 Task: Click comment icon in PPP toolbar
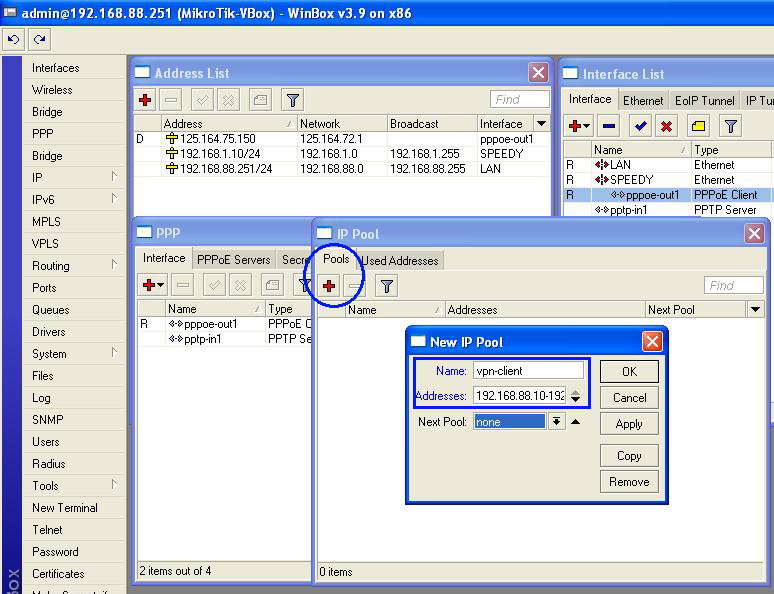click(x=272, y=285)
